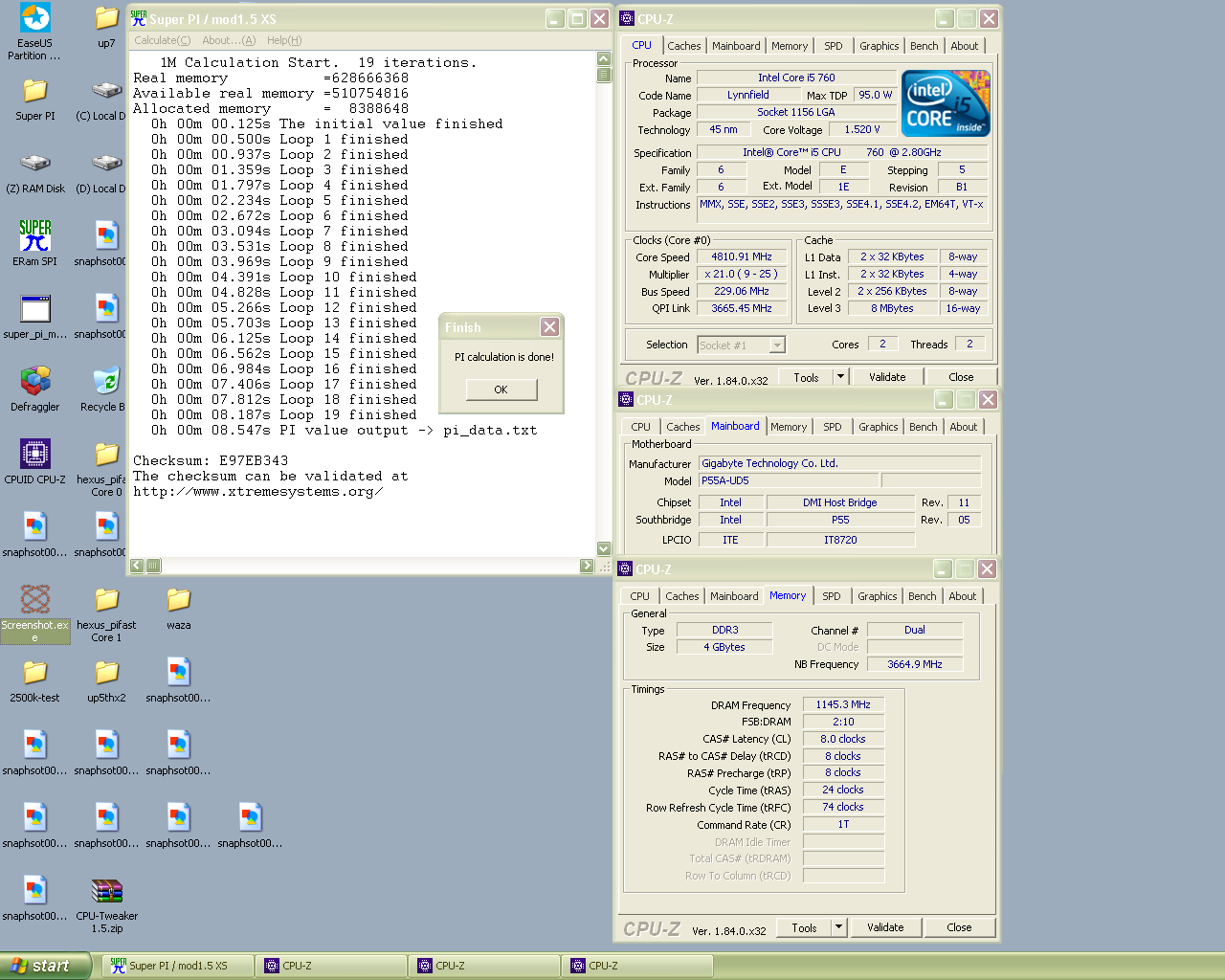Open CPU tab in bottom CPU-Z Memory window
The width and height of the screenshot is (1225, 980).
pyautogui.click(x=640, y=596)
